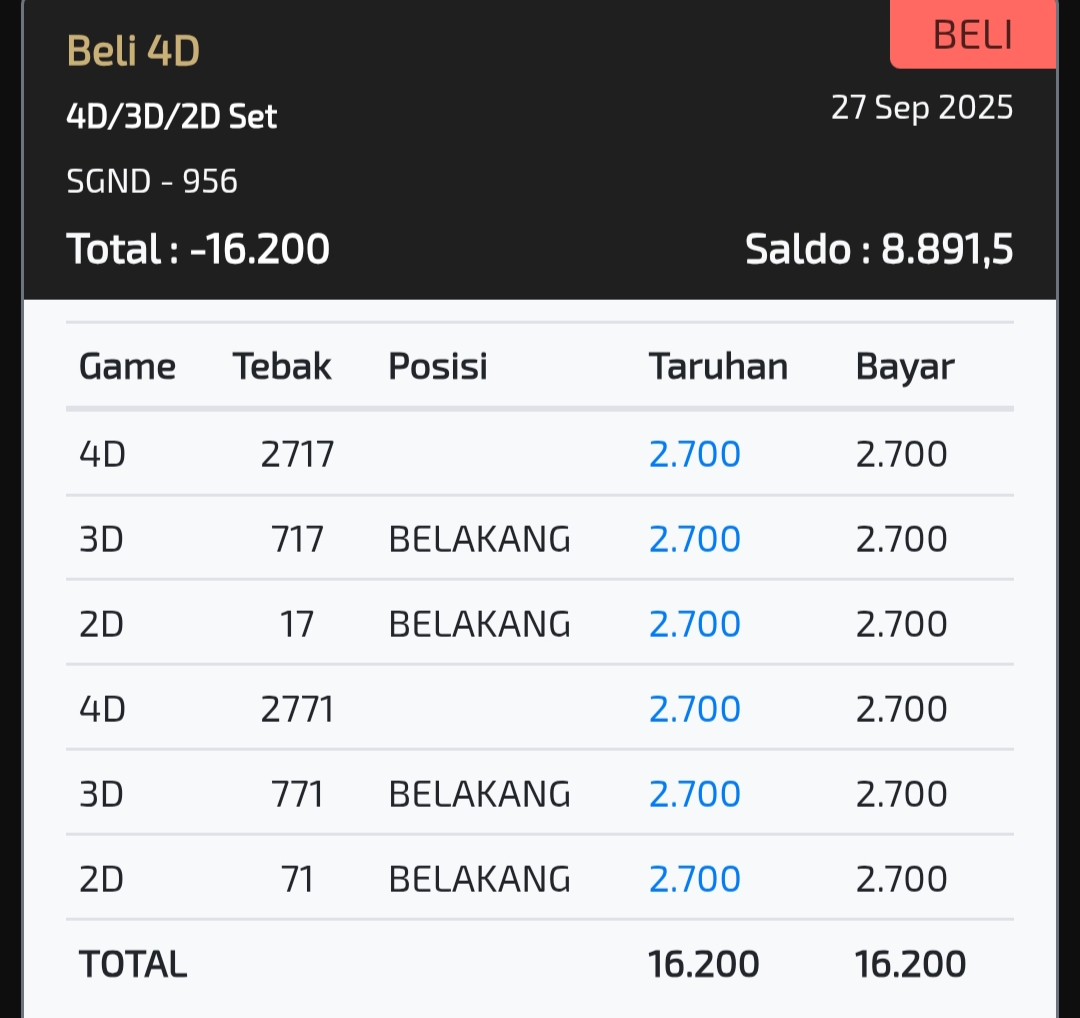The image size is (1080, 1018).
Task: Click the blue 2.700 bet for 2771
Action: [x=695, y=709]
